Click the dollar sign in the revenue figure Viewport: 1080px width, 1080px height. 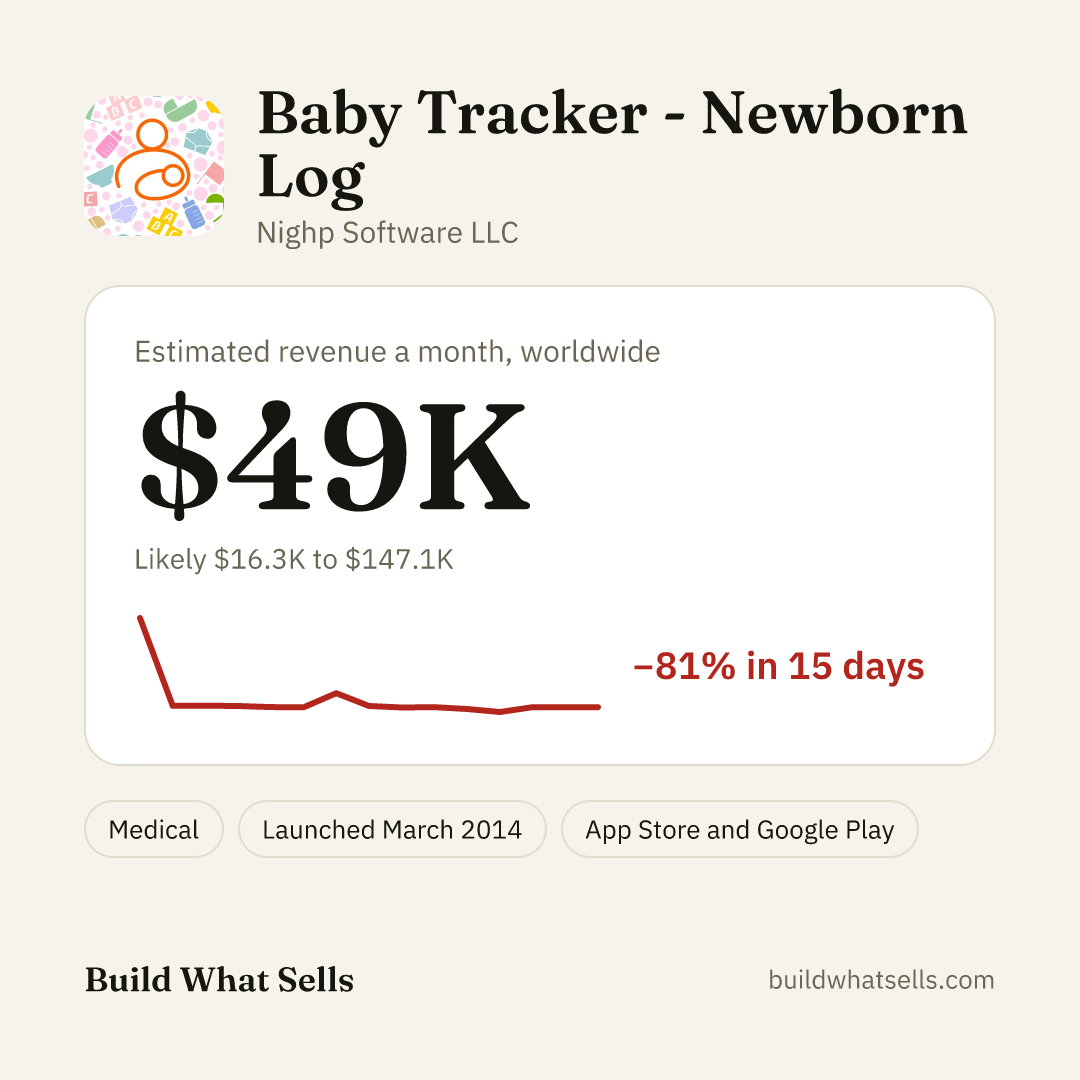179,455
